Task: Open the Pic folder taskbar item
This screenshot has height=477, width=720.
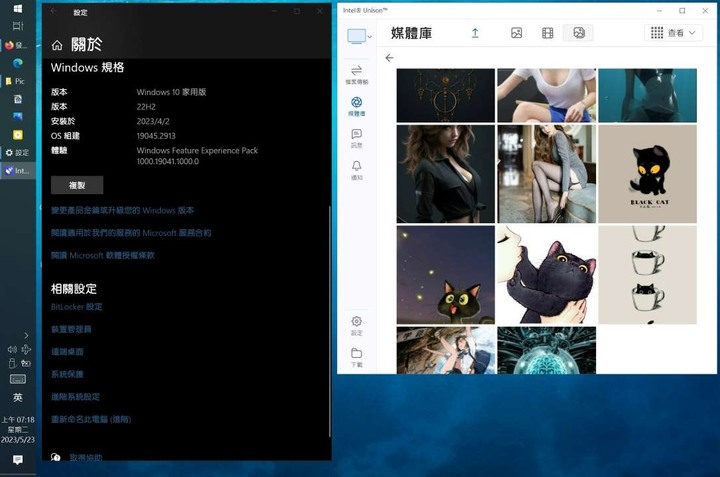Action: (x=16, y=81)
